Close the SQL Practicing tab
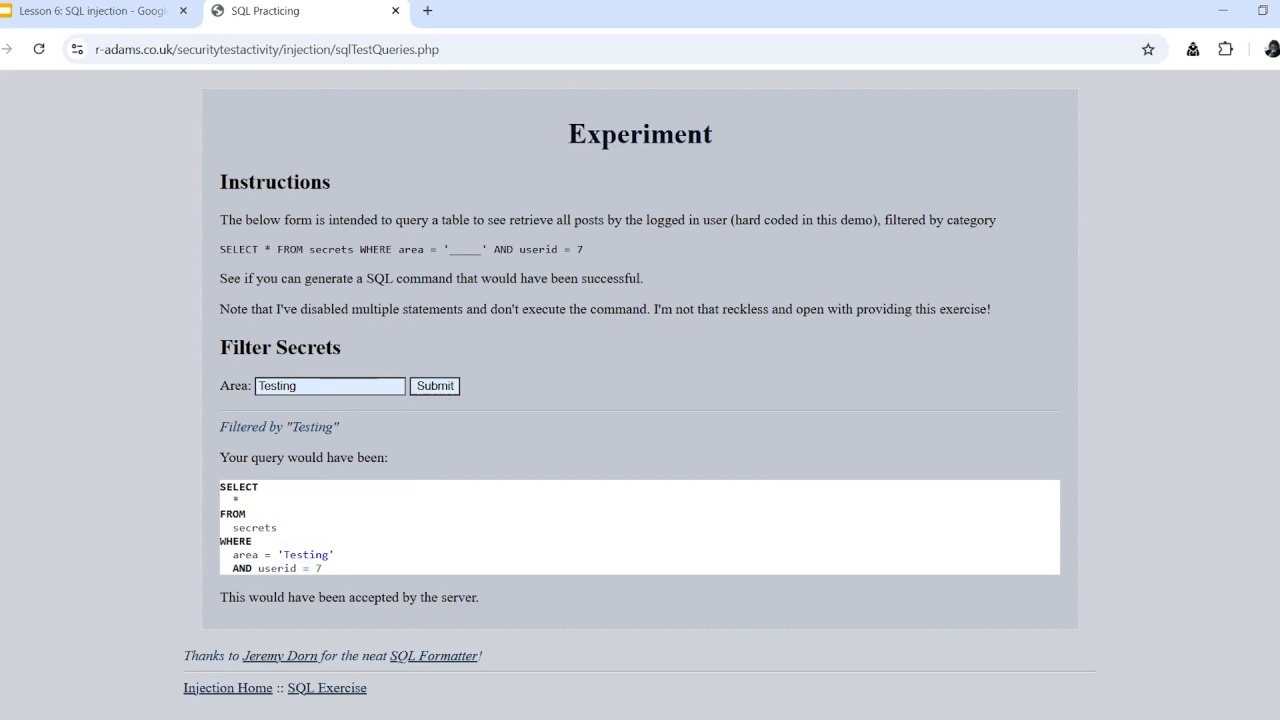The height and width of the screenshot is (720, 1280). [395, 11]
